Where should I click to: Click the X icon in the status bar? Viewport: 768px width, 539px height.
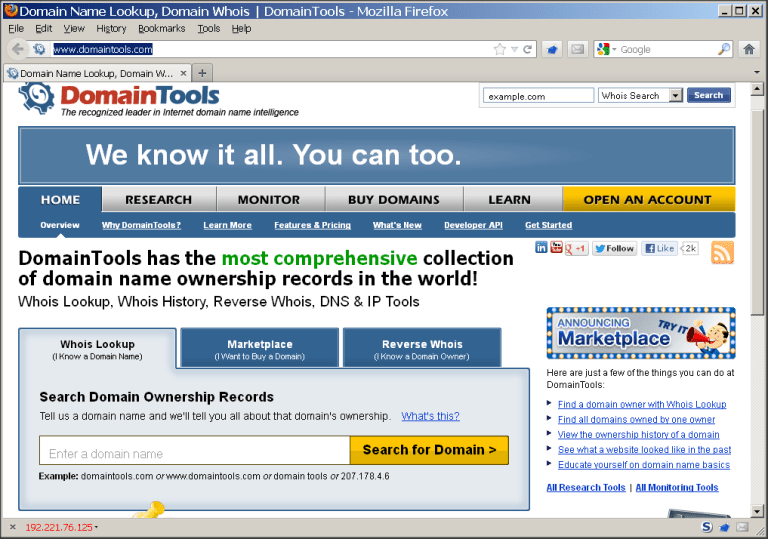[13, 527]
